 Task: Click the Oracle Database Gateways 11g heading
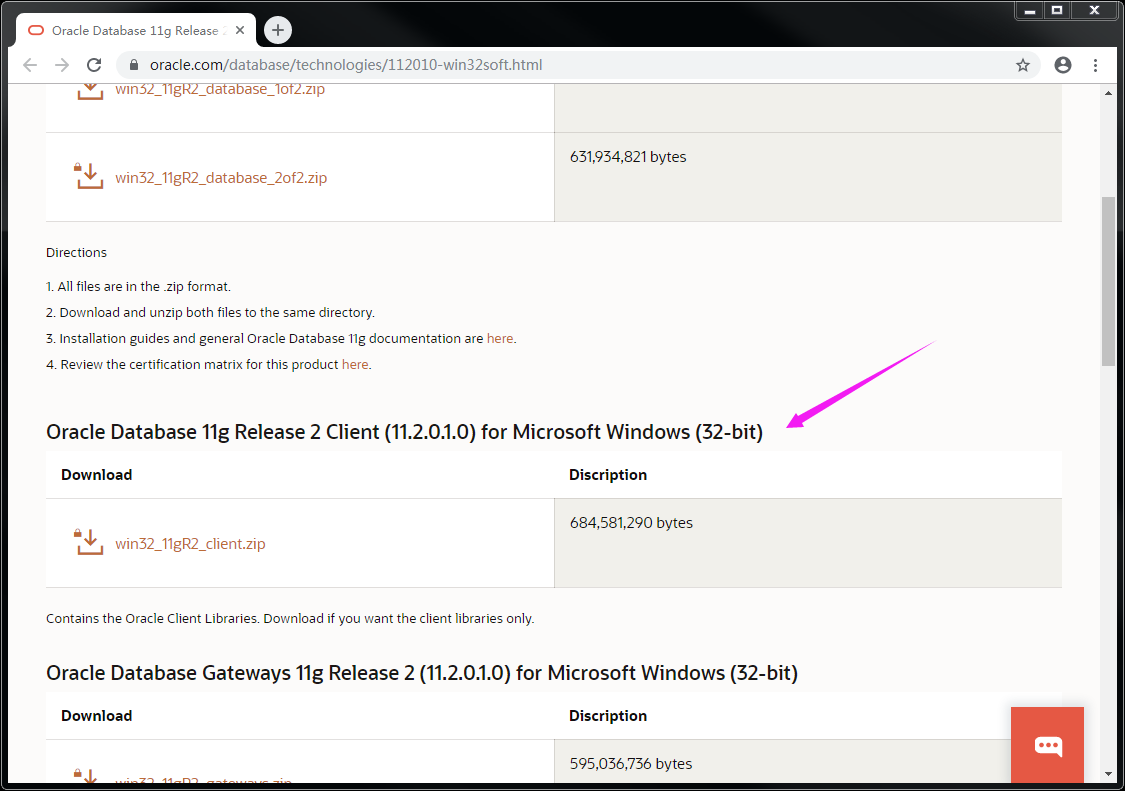point(422,673)
